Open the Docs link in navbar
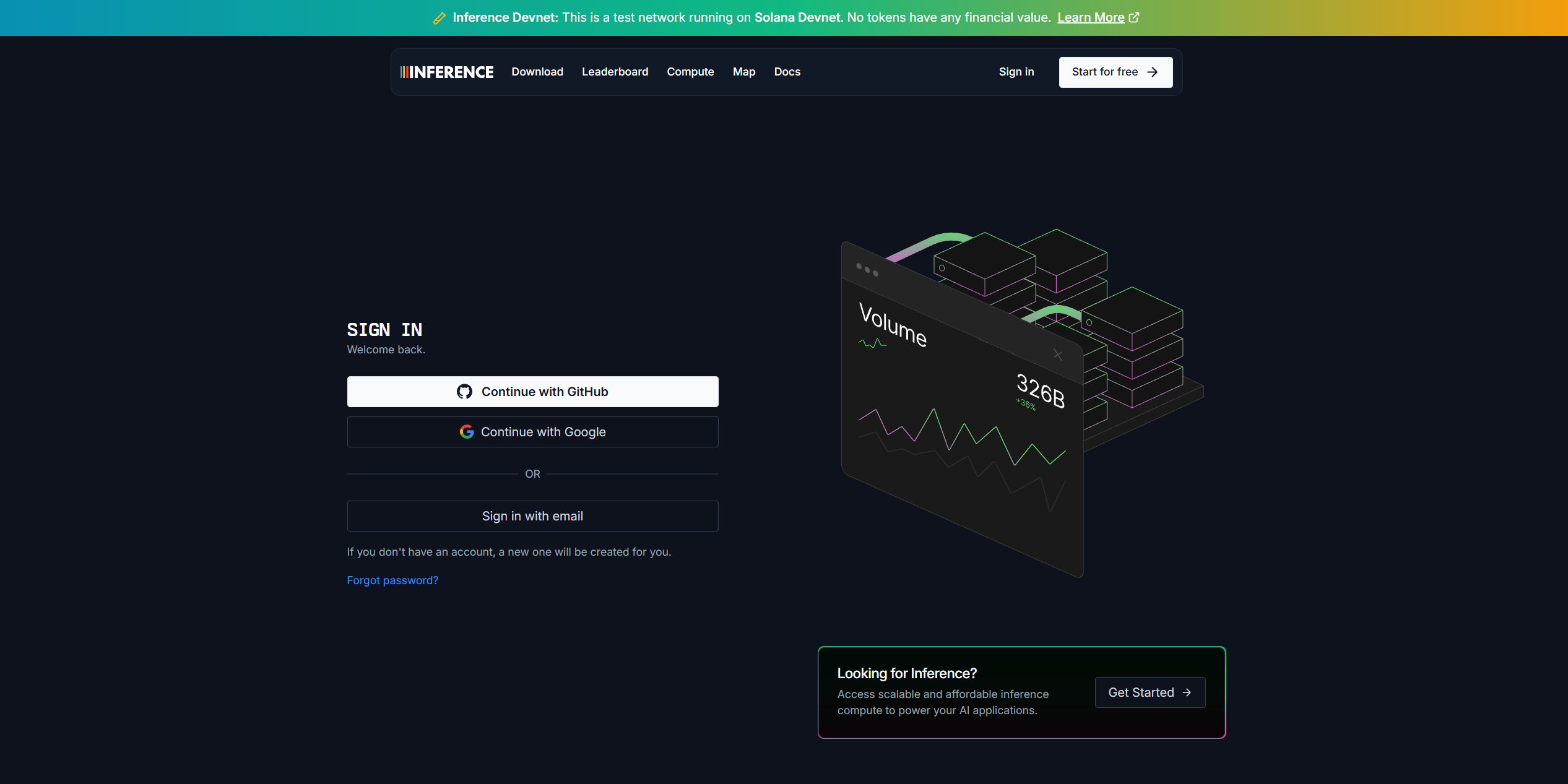The height and width of the screenshot is (784, 1568). pos(787,72)
